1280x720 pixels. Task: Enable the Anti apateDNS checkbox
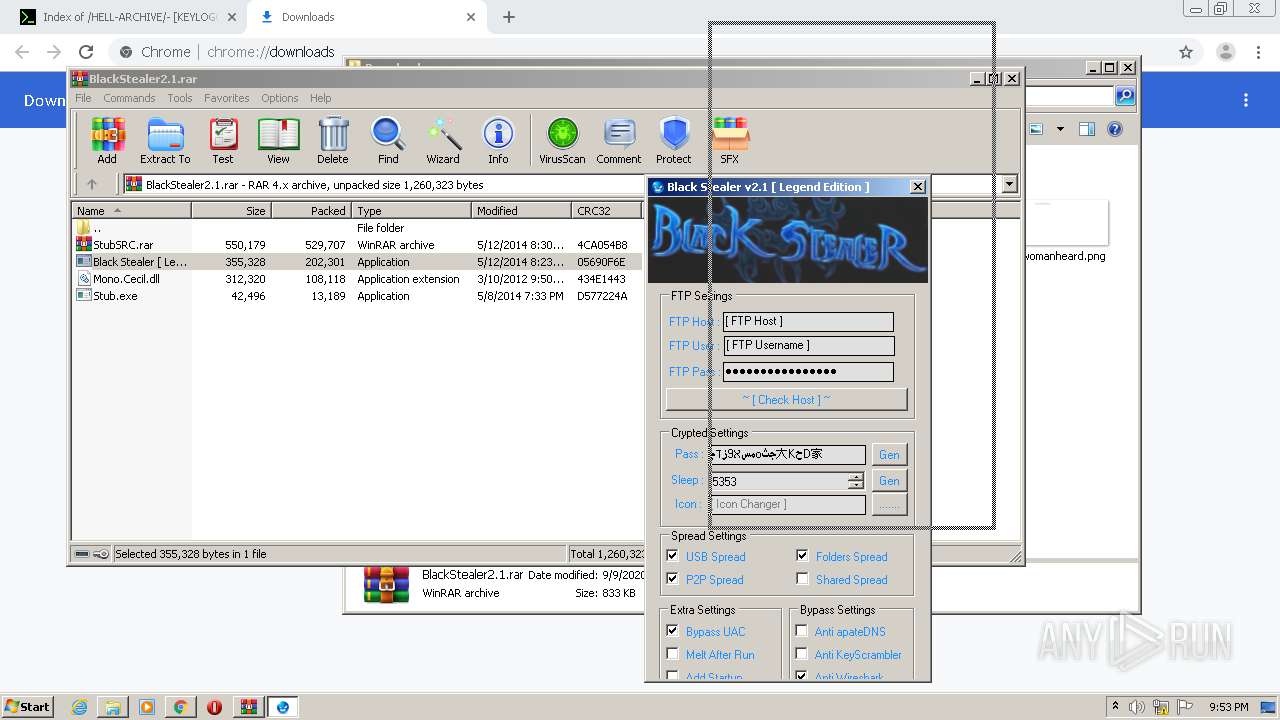point(802,631)
